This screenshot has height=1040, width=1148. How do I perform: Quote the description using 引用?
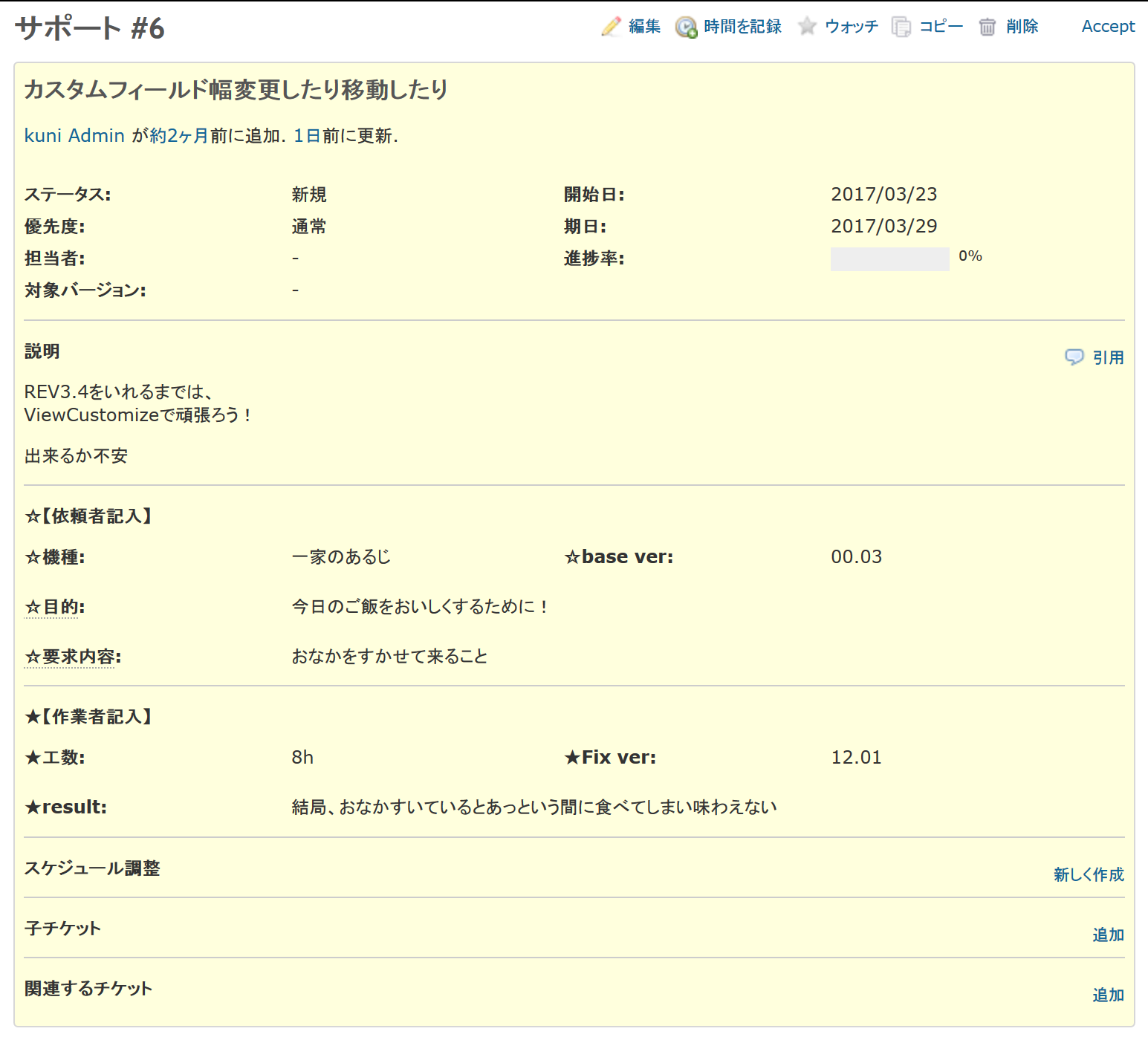point(1108,357)
